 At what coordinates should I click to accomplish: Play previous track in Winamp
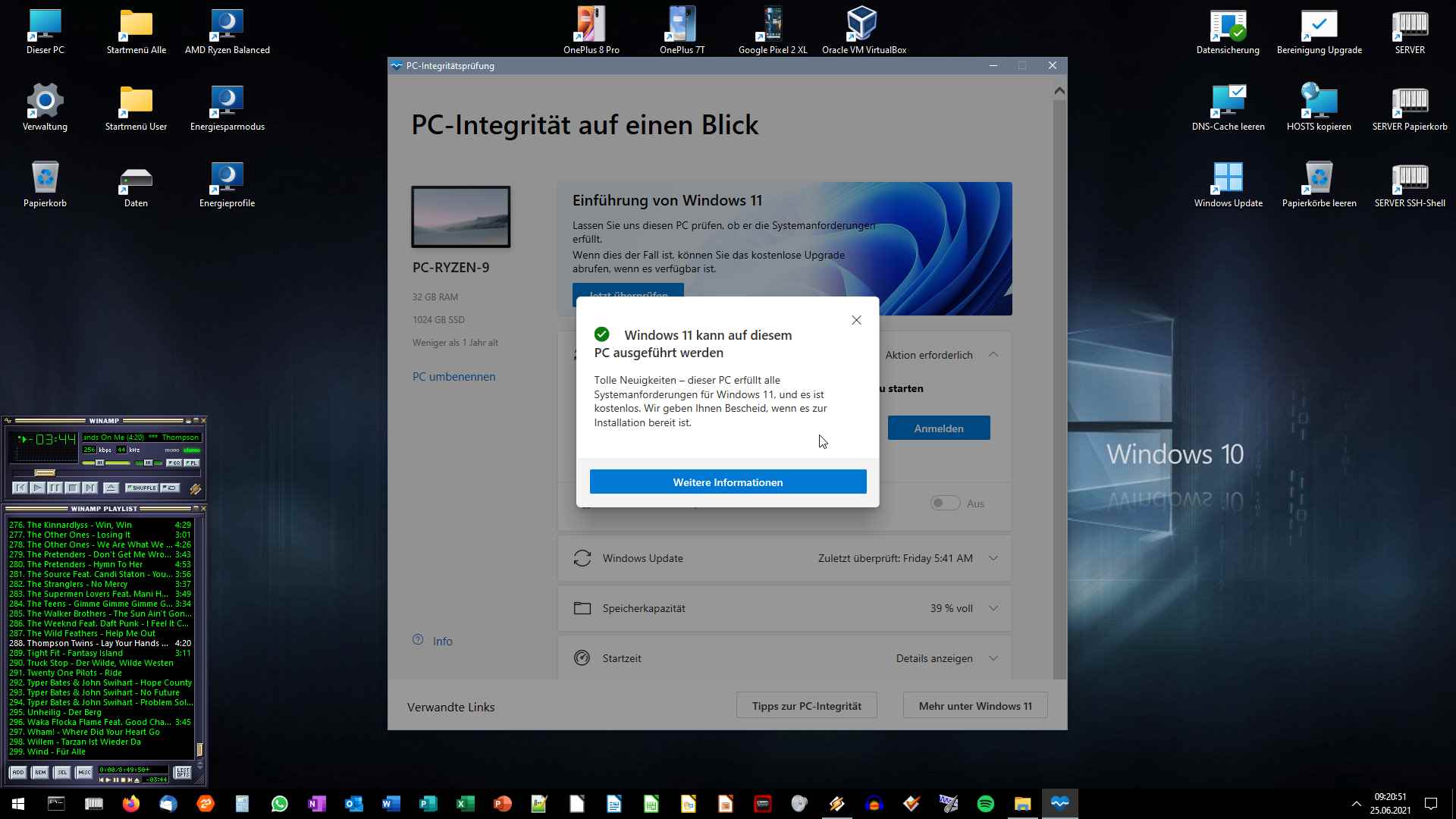coord(20,488)
